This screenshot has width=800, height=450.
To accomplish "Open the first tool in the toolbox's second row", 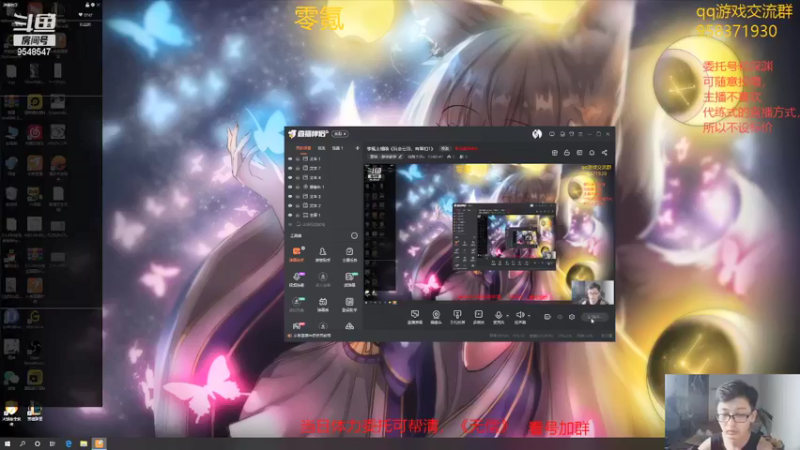I will (296, 279).
